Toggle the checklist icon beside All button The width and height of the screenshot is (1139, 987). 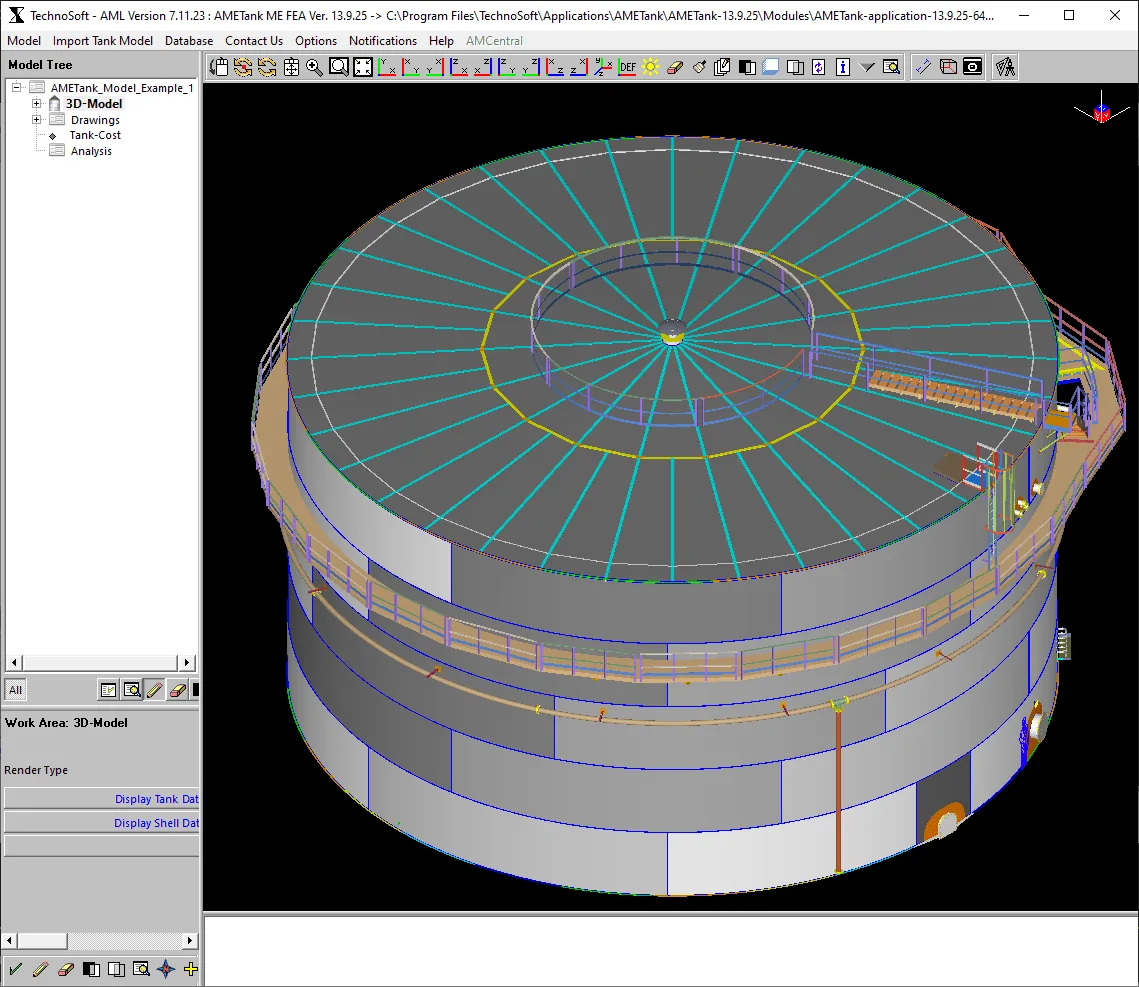click(x=108, y=690)
